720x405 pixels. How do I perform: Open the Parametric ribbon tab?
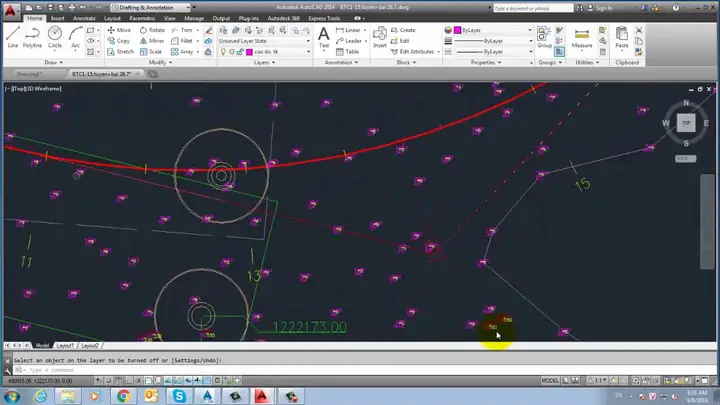point(142,18)
